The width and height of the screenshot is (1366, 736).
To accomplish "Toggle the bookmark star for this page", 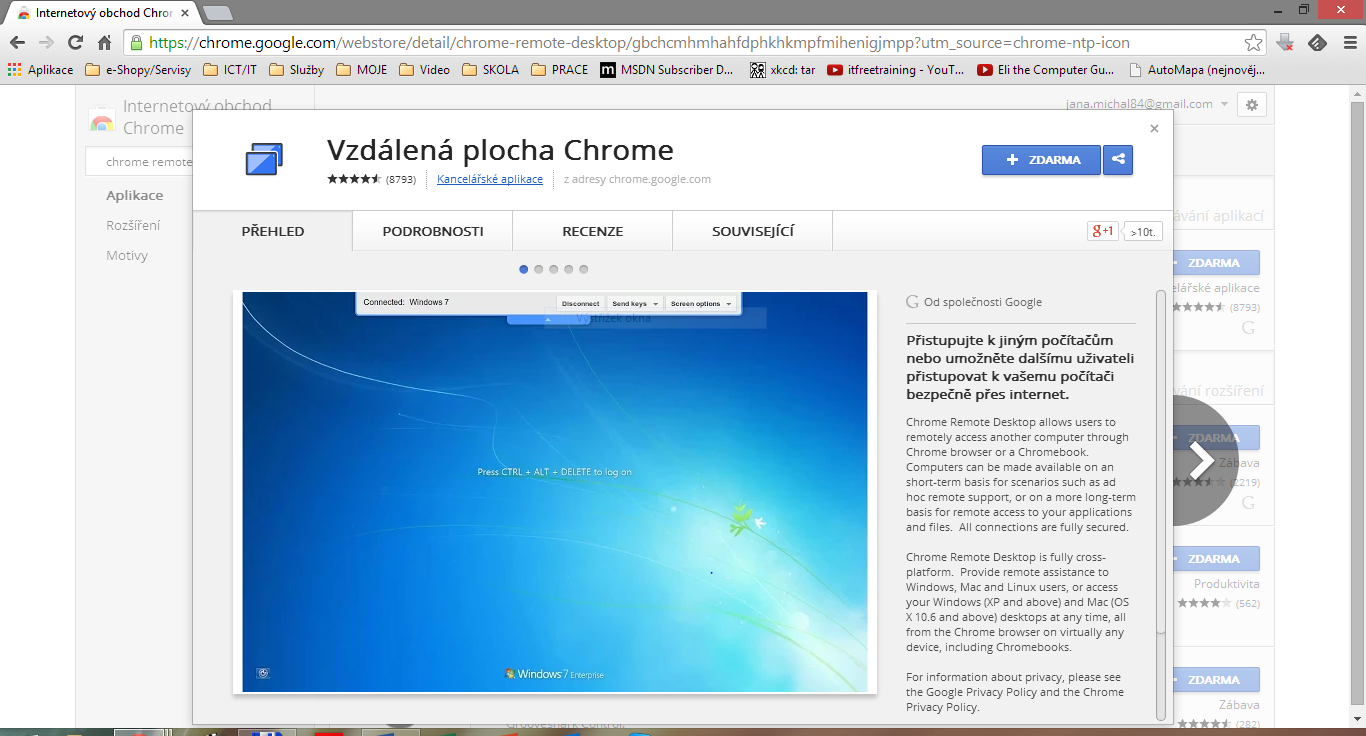I will pyautogui.click(x=1253, y=43).
